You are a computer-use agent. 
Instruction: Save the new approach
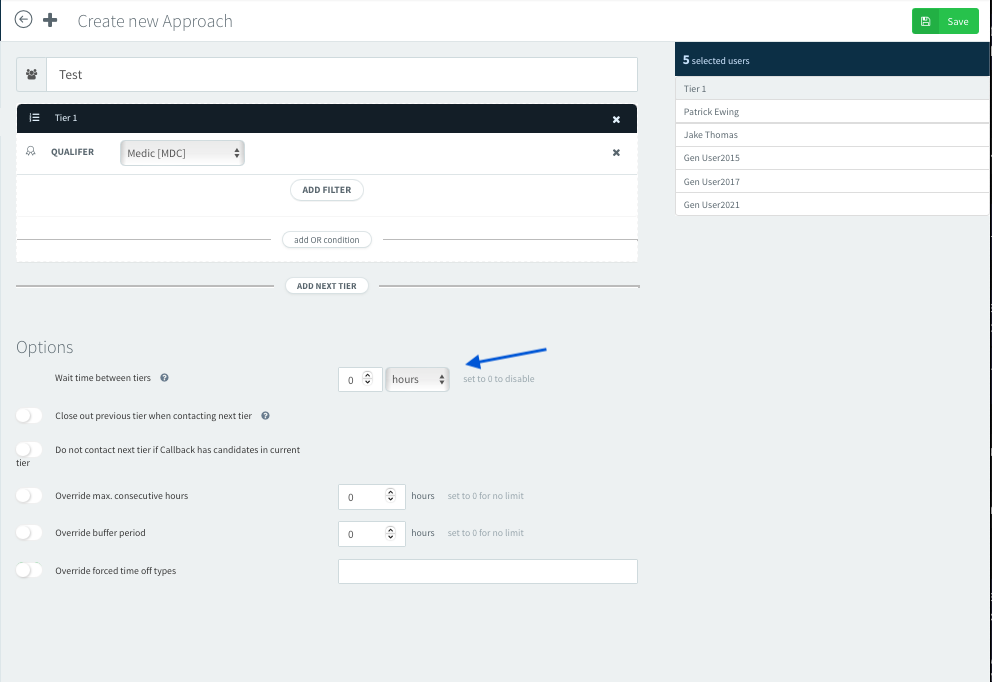(945, 21)
